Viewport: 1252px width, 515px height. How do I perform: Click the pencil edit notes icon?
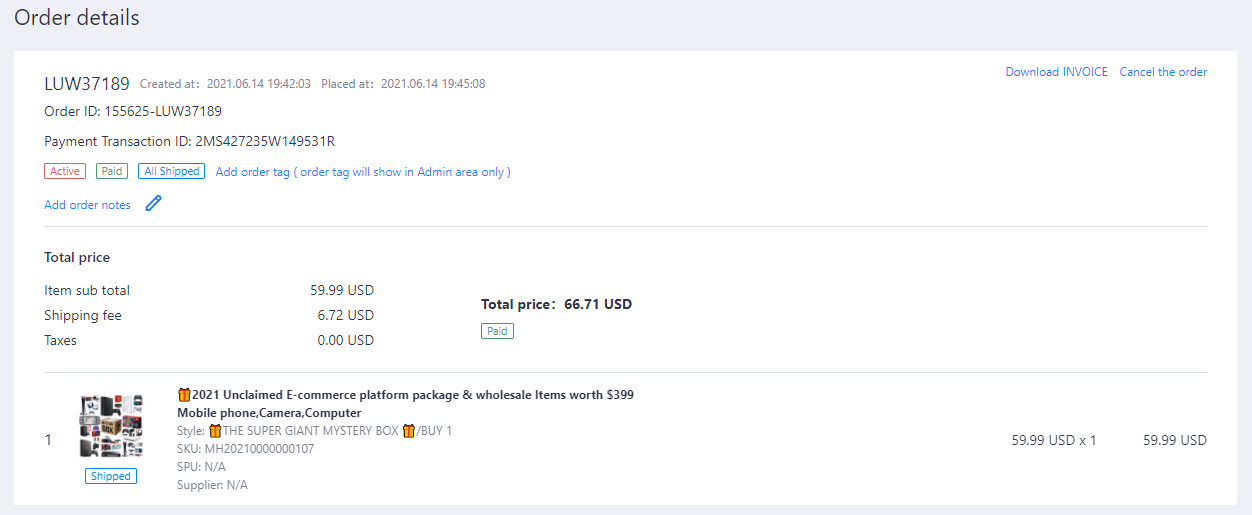[x=153, y=204]
